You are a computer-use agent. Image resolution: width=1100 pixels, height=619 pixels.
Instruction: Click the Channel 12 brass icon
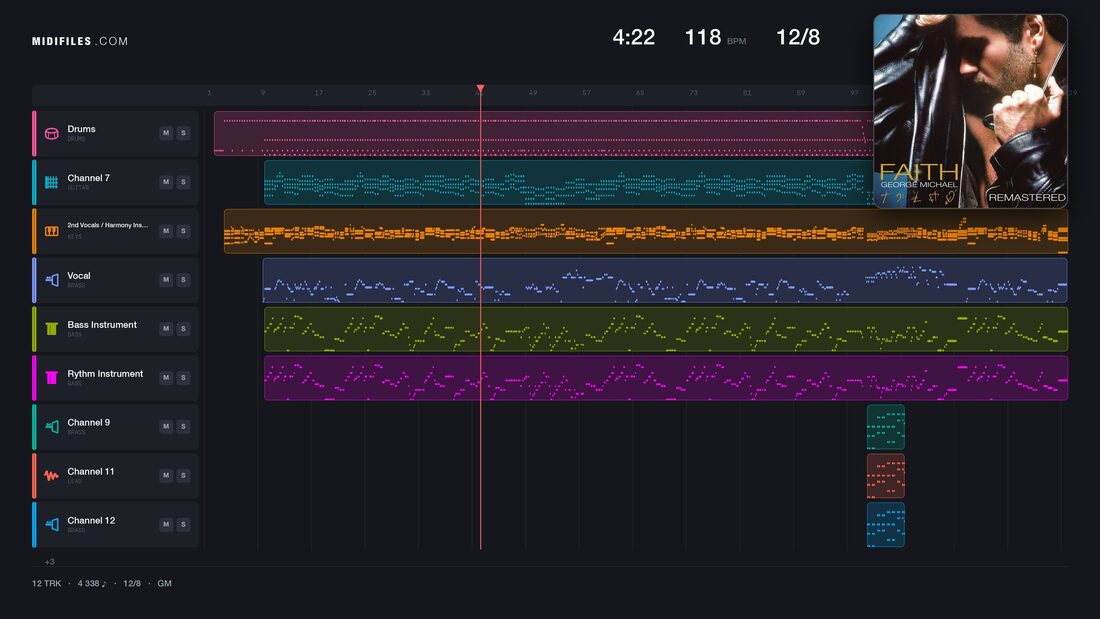click(x=51, y=524)
